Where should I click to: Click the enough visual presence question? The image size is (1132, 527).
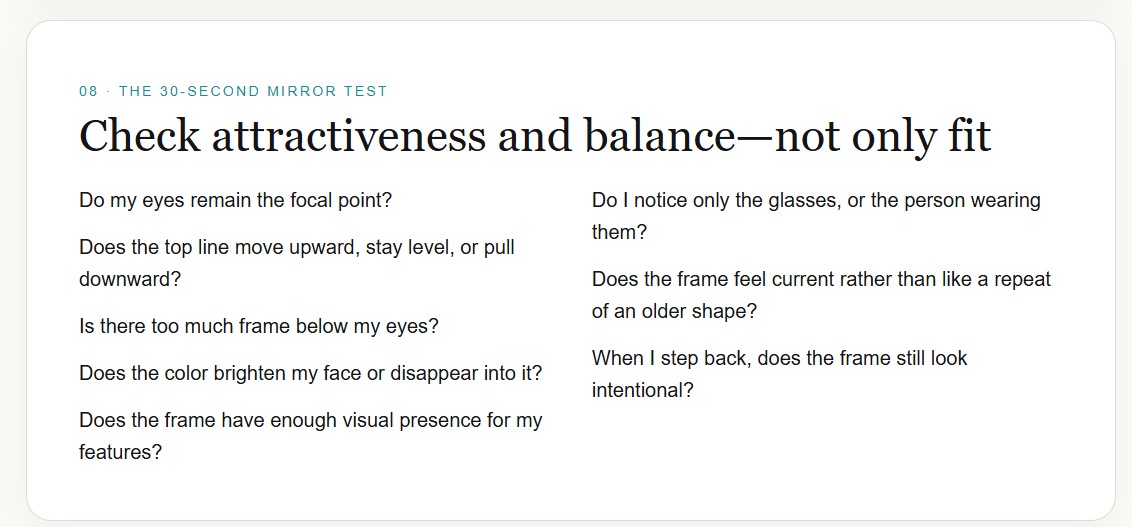pyautogui.click(x=310, y=436)
